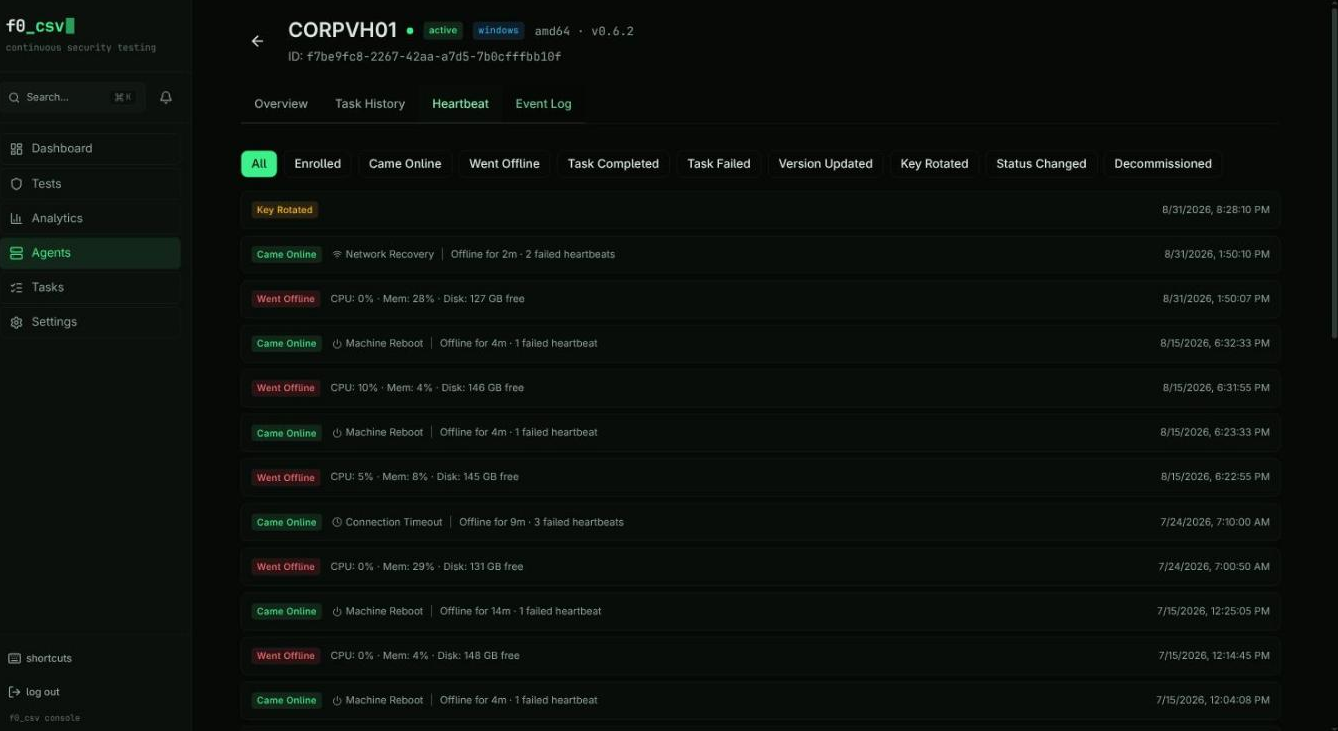
Task: Click the agent ID text
Action: (425, 57)
